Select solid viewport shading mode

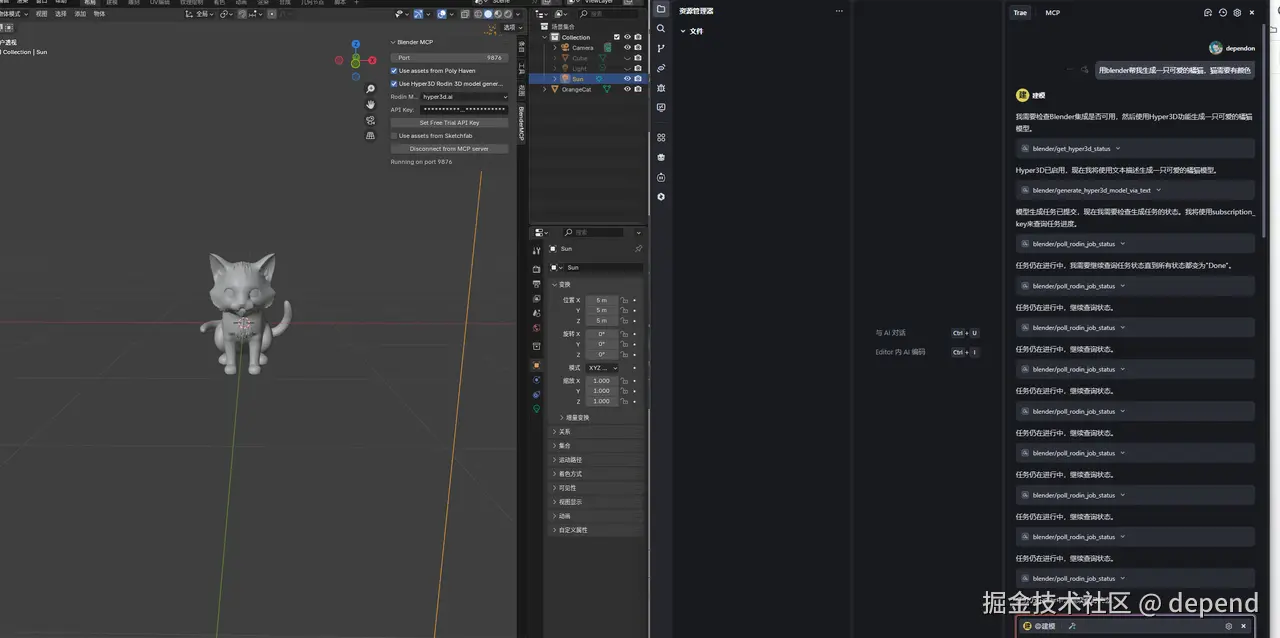[x=488, y=14]
